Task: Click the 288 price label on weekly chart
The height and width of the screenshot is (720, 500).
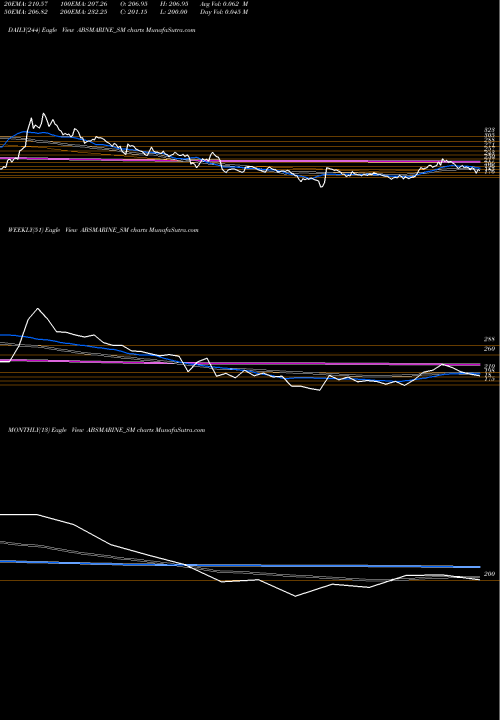Action: point(489,339)
